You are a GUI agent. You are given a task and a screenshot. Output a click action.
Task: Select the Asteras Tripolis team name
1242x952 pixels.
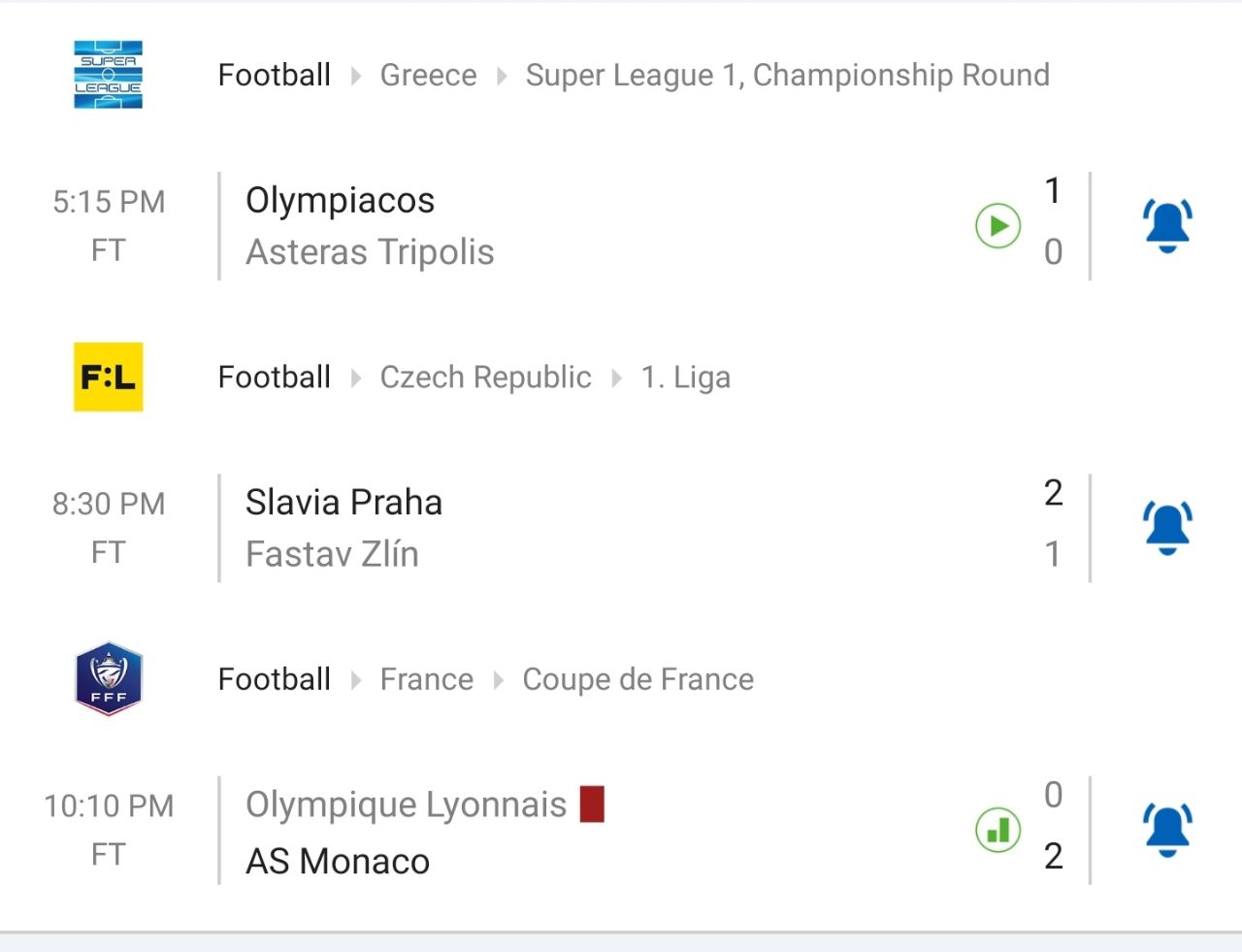370,252
